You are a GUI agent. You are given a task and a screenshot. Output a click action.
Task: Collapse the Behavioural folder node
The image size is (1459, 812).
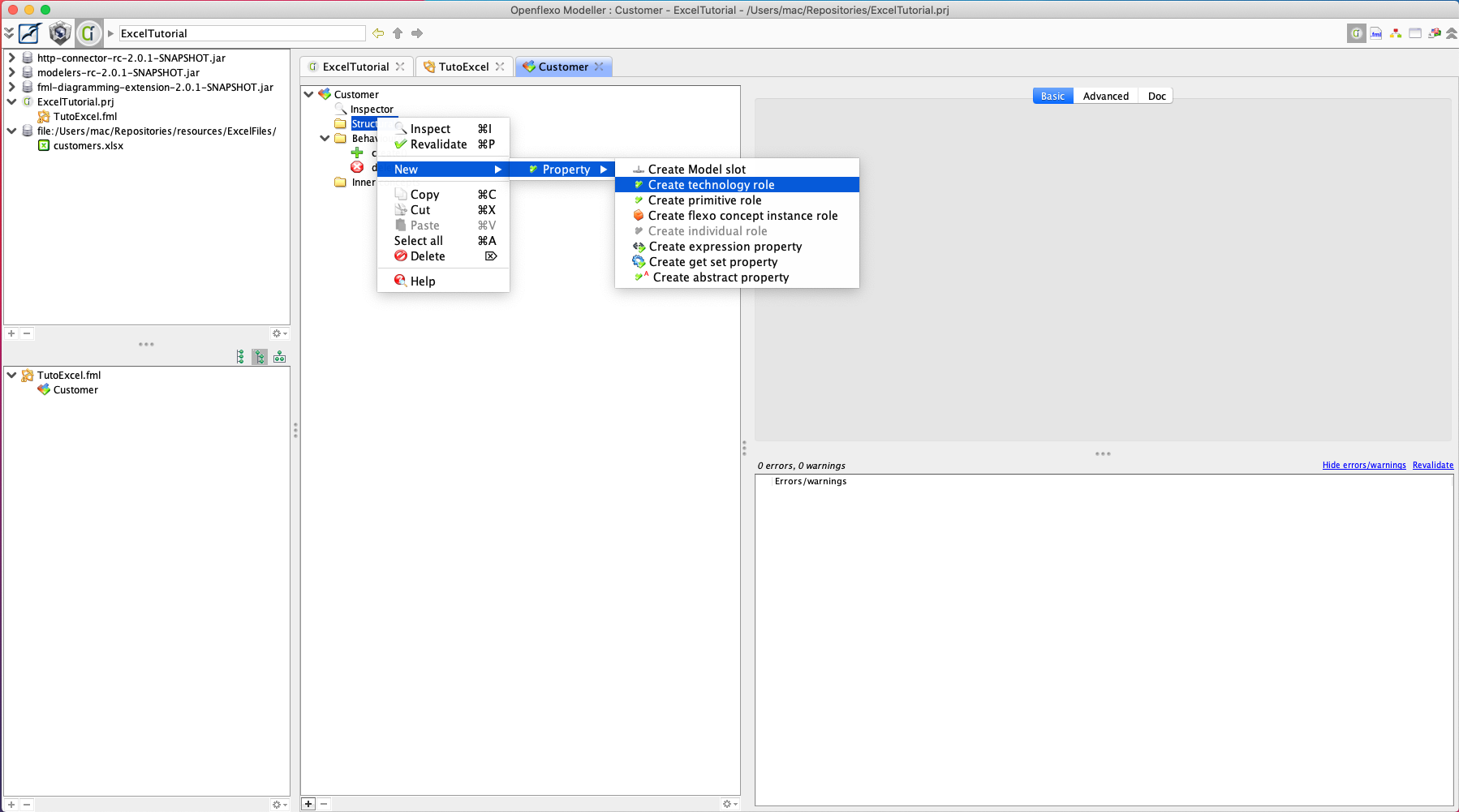coord(325,138)
